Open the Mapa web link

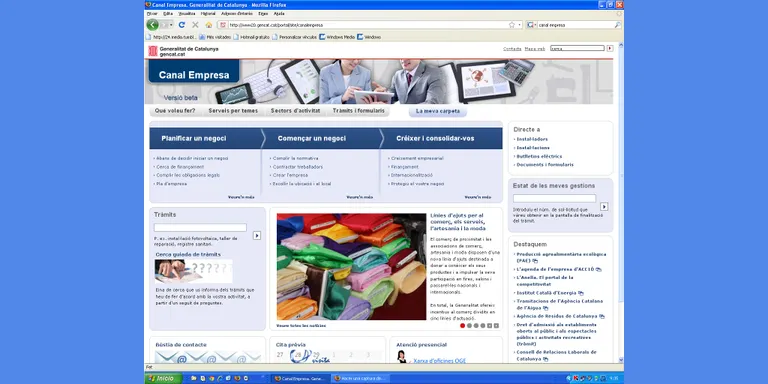coord(535,49)
